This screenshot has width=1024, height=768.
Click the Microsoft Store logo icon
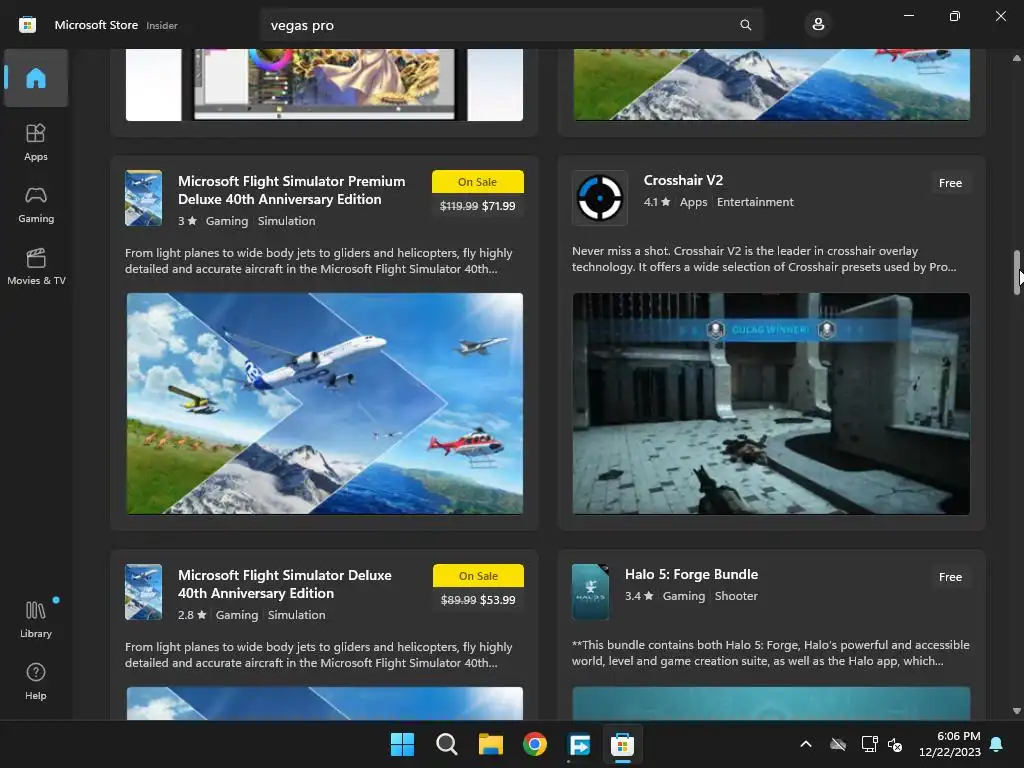(27, 25)
